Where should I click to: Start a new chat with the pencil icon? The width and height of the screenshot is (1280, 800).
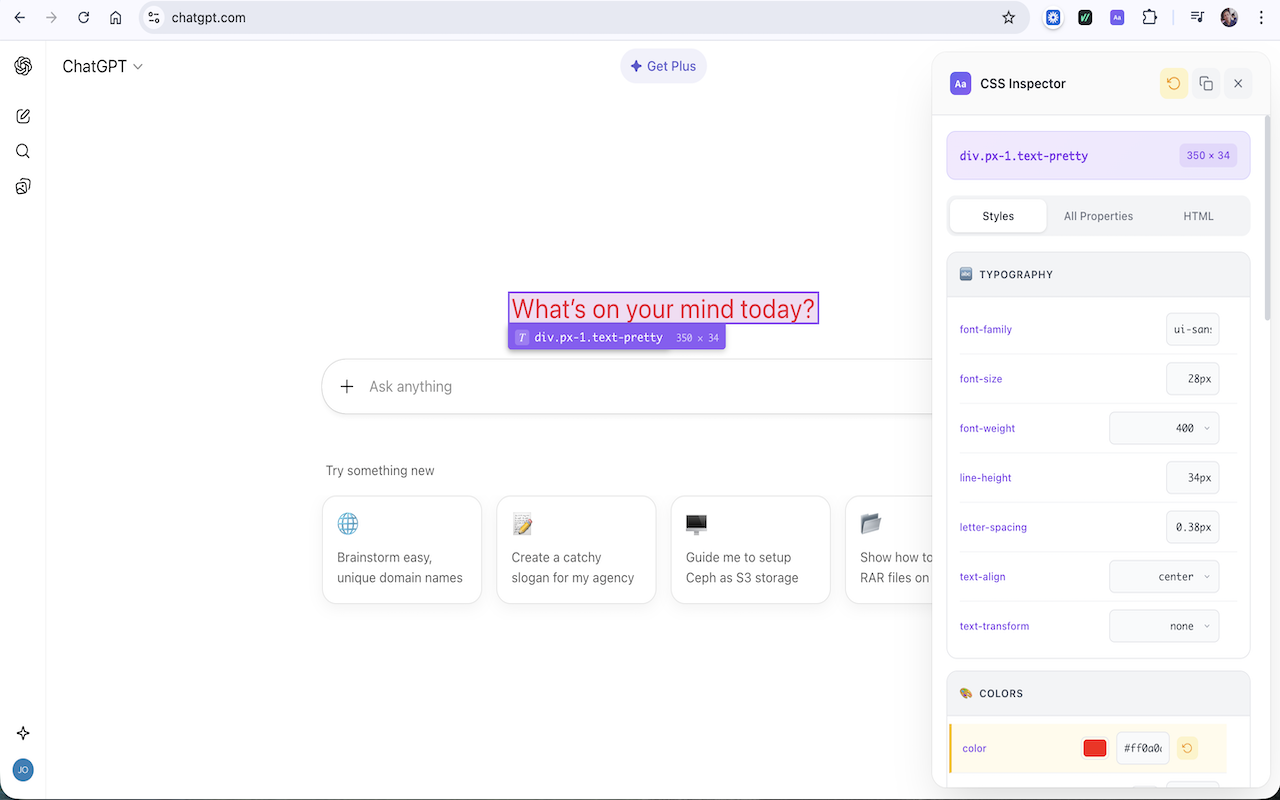[23, 116]
